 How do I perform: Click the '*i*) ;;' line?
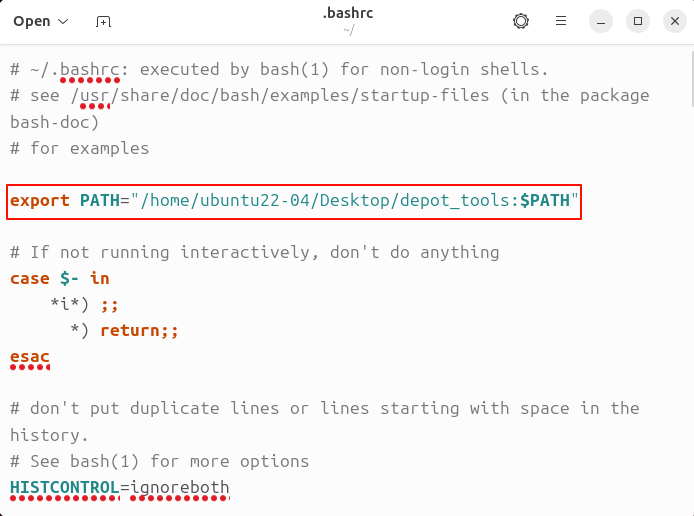coord(84,305)
